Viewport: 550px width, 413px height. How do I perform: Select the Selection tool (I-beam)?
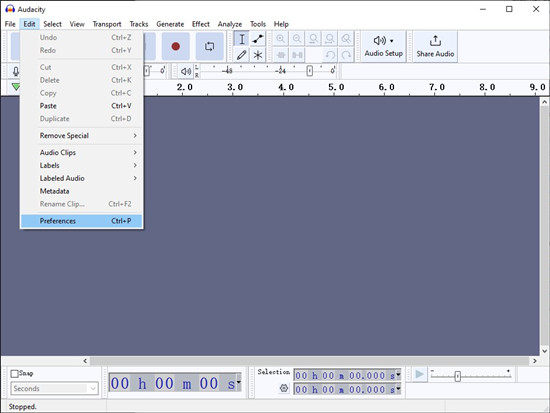pos(242,39)
